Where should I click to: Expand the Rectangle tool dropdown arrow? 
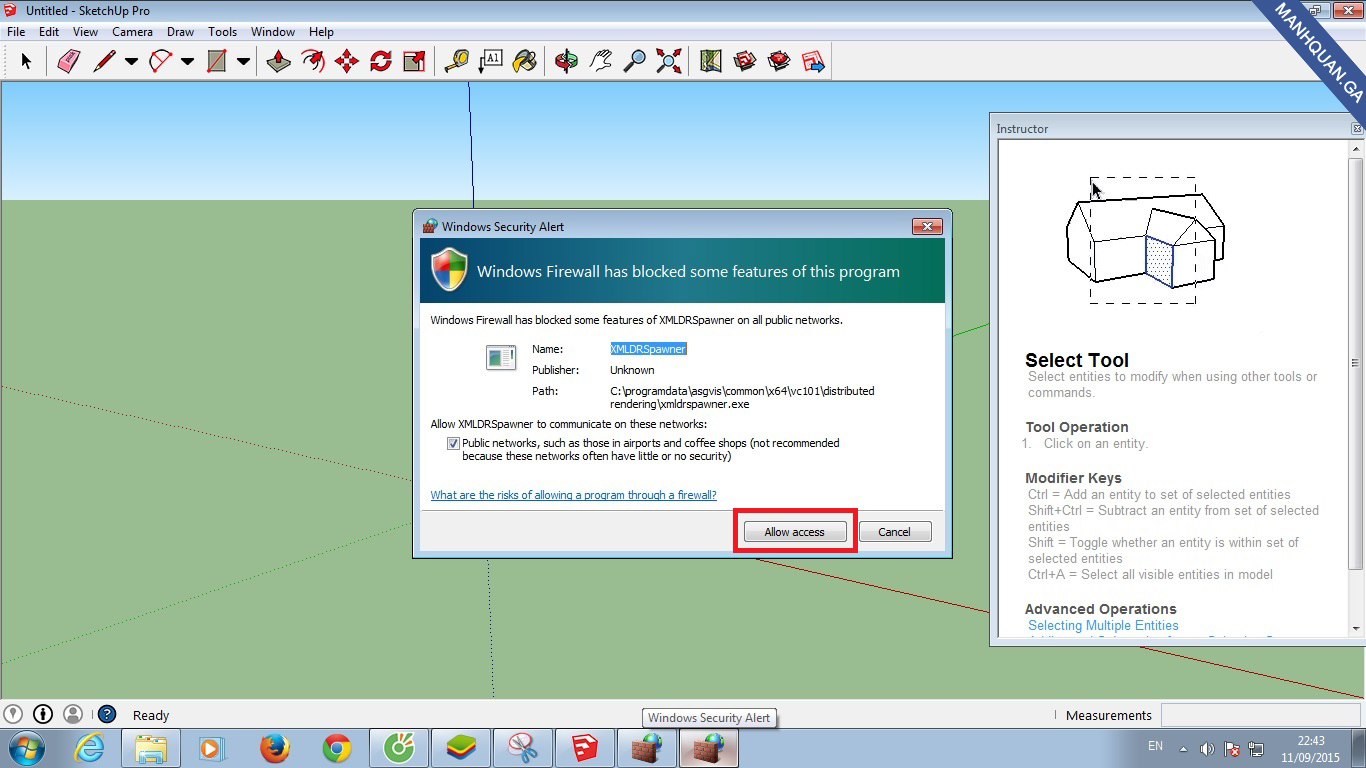(243, 62)
